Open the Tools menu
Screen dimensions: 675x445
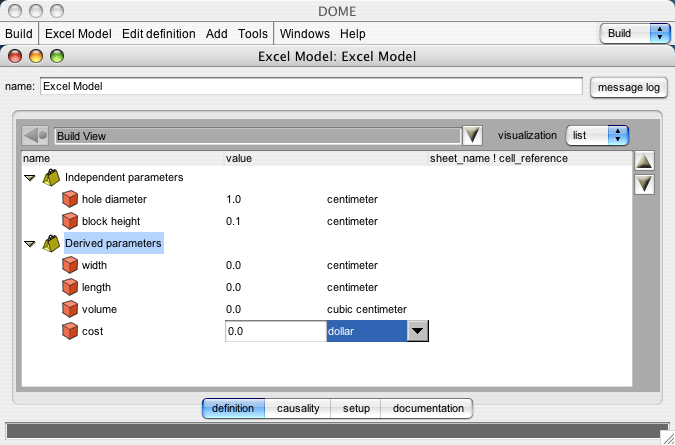pos(253,34)
